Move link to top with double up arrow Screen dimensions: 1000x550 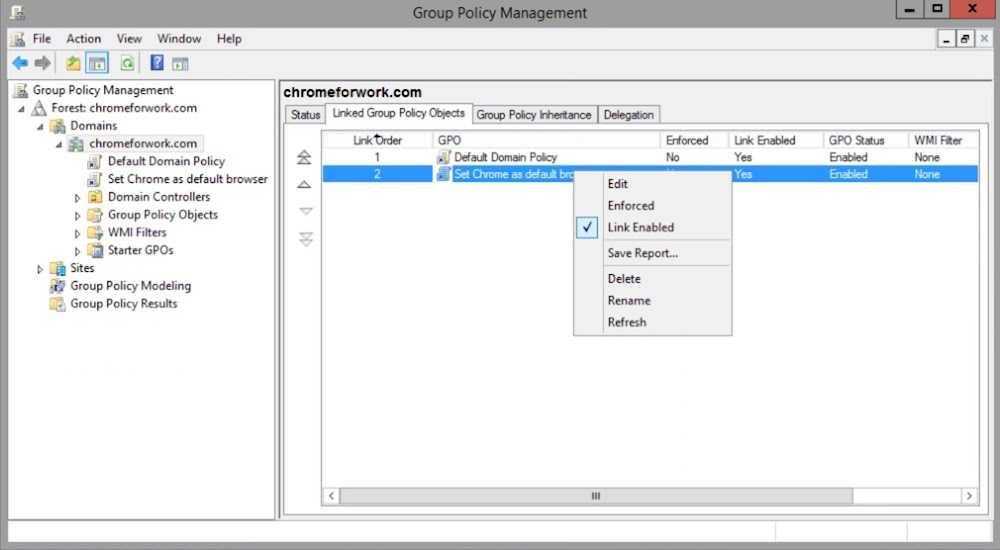coord(304,157)
